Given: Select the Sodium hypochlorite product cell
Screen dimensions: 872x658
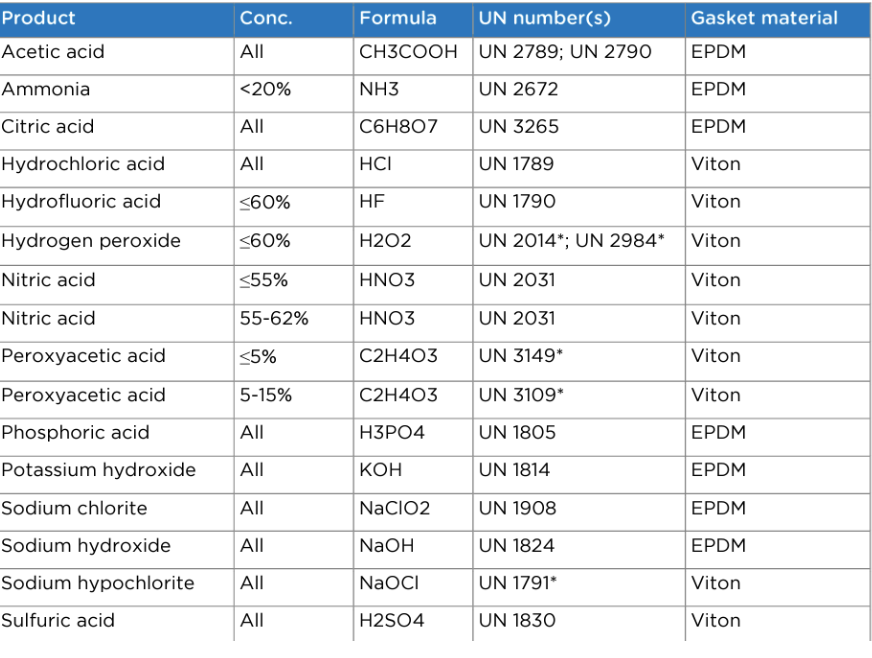Looking at the screenshot, I should [117, 587].
